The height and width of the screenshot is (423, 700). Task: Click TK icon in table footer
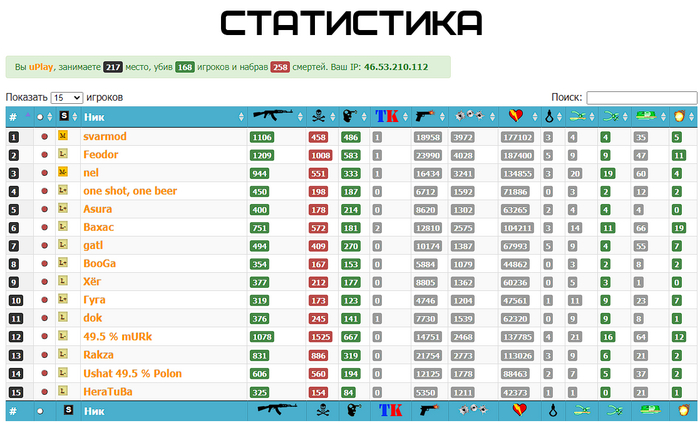pos(390,410)
